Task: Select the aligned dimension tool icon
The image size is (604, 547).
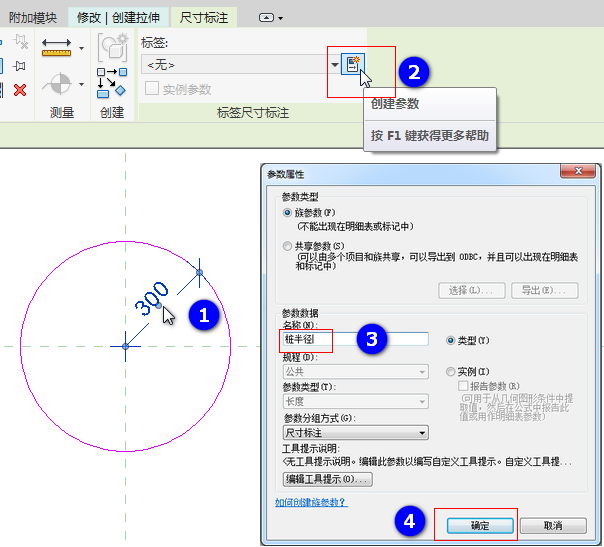Action: click(x=56, y=47)
